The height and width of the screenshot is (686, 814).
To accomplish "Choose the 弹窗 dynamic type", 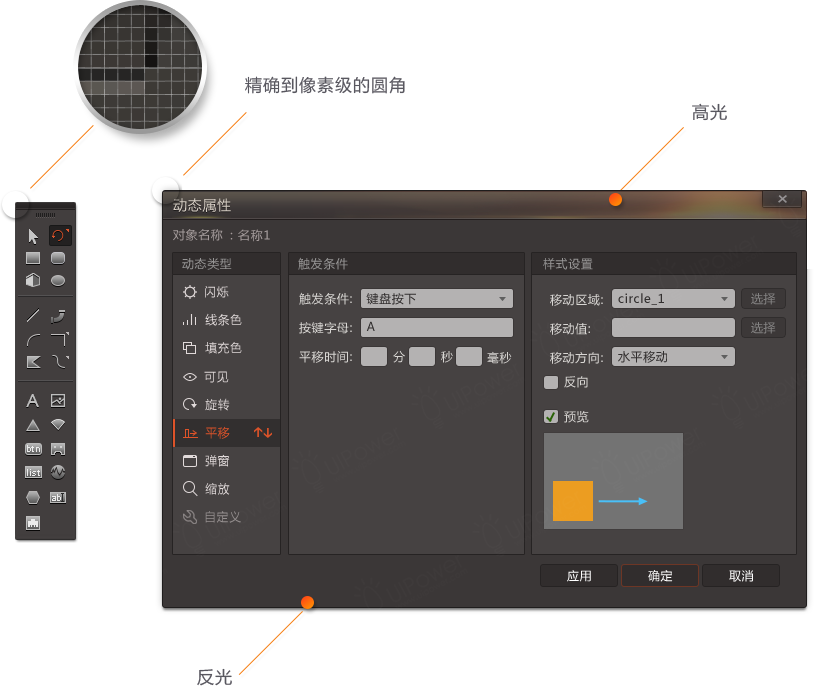I will tap(227, 461).
